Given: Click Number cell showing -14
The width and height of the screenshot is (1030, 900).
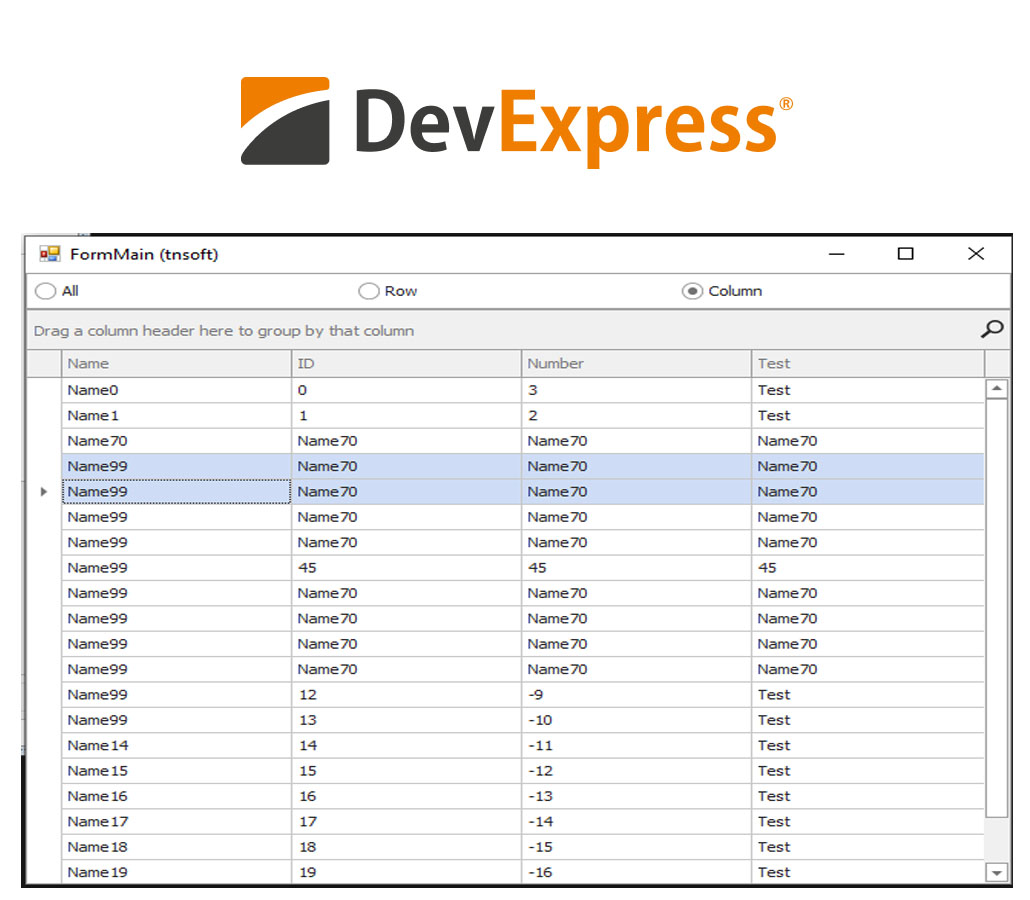Looking at the screenshot, I should pyautogui.click(x=636, y=822).
